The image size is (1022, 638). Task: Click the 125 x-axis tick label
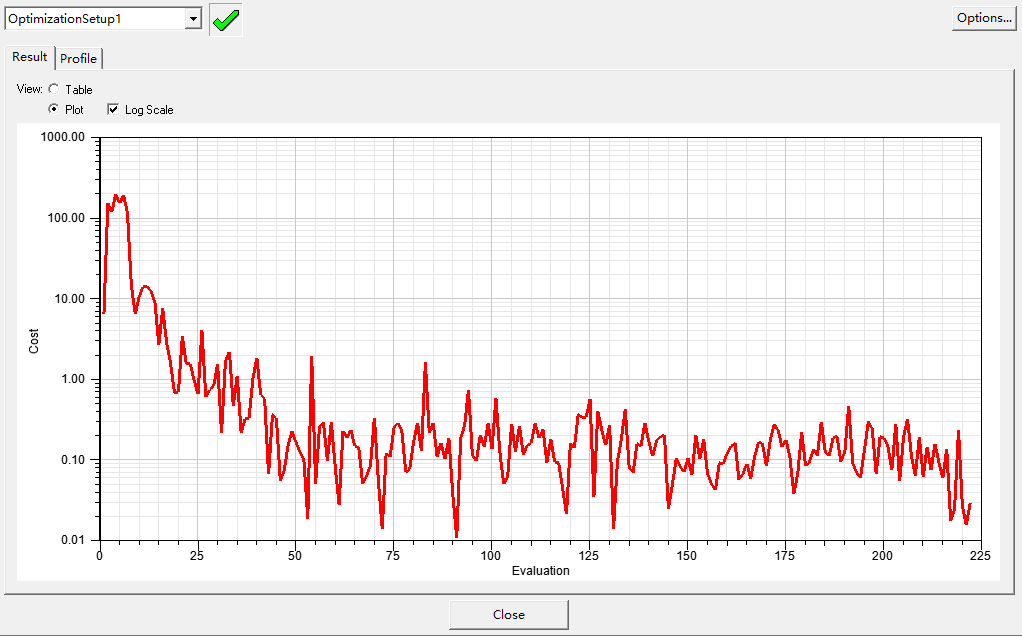tap(589, 556)
